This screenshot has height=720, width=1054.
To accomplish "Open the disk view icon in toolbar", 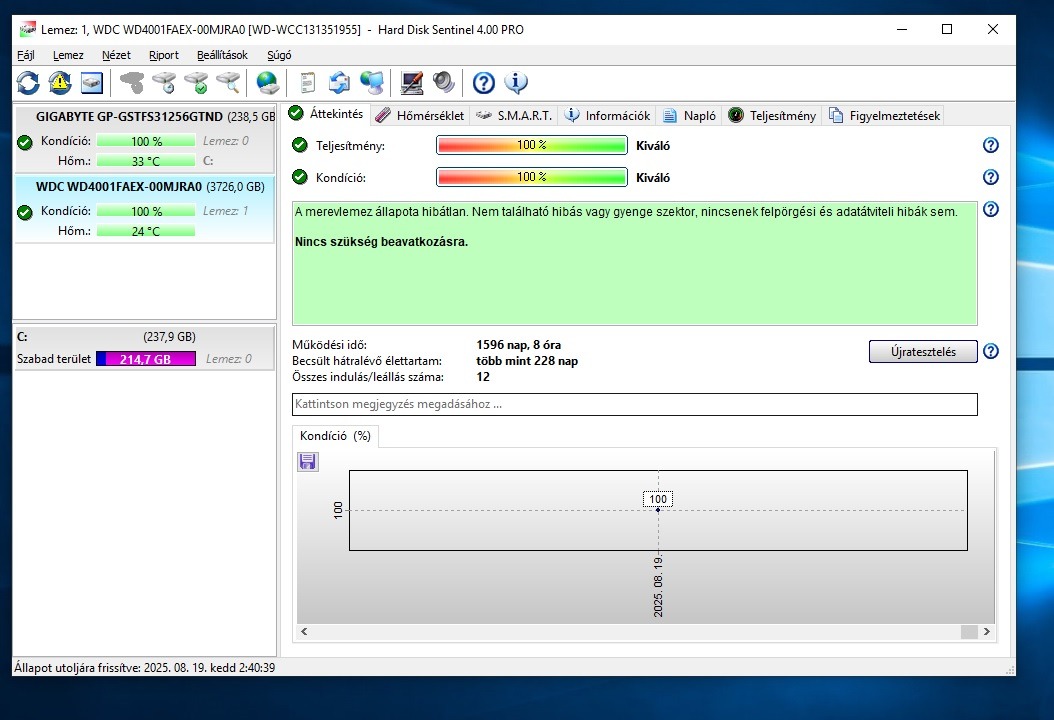I will 92,83.
